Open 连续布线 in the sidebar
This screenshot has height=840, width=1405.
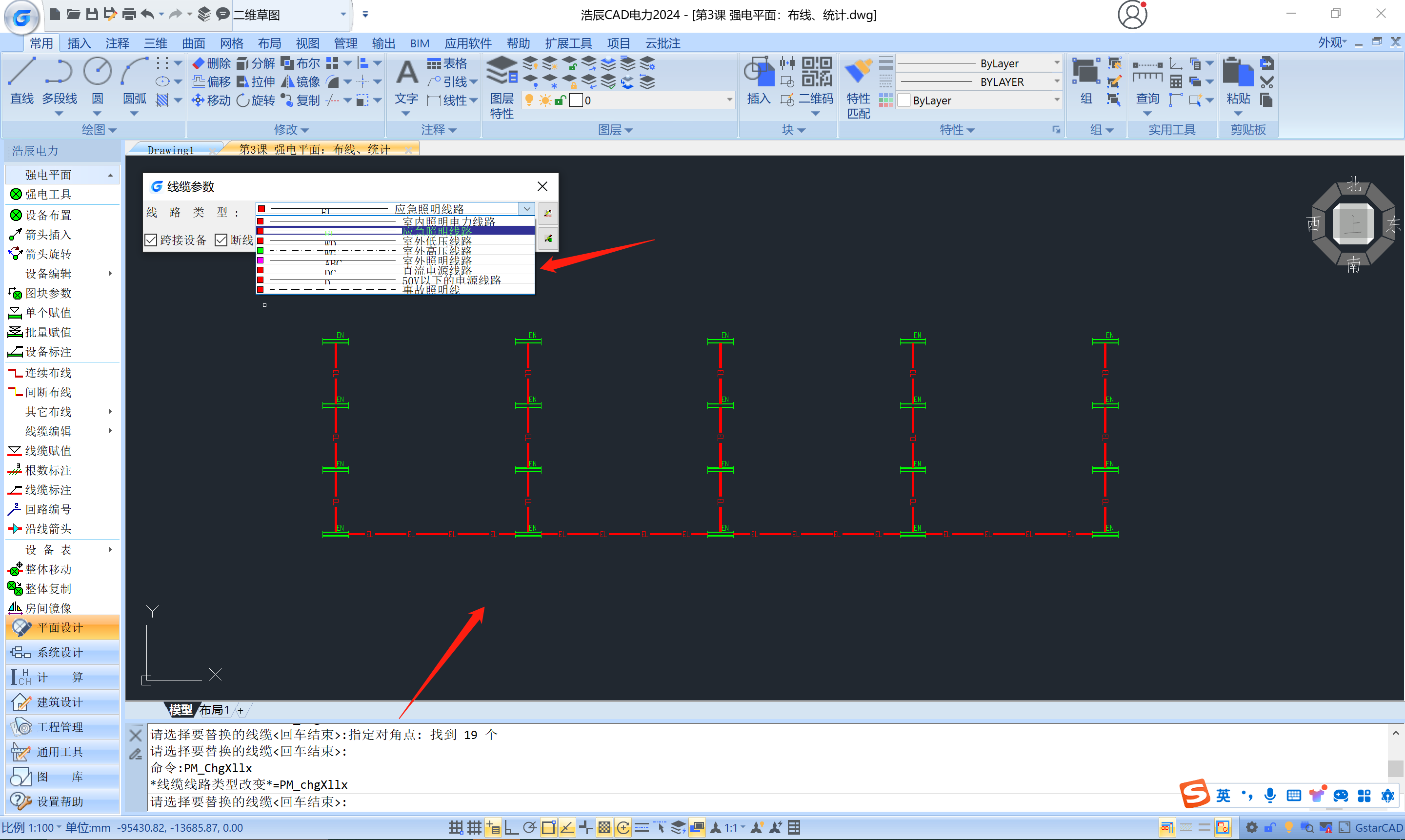pyautogui.click(x=47, y=373)
